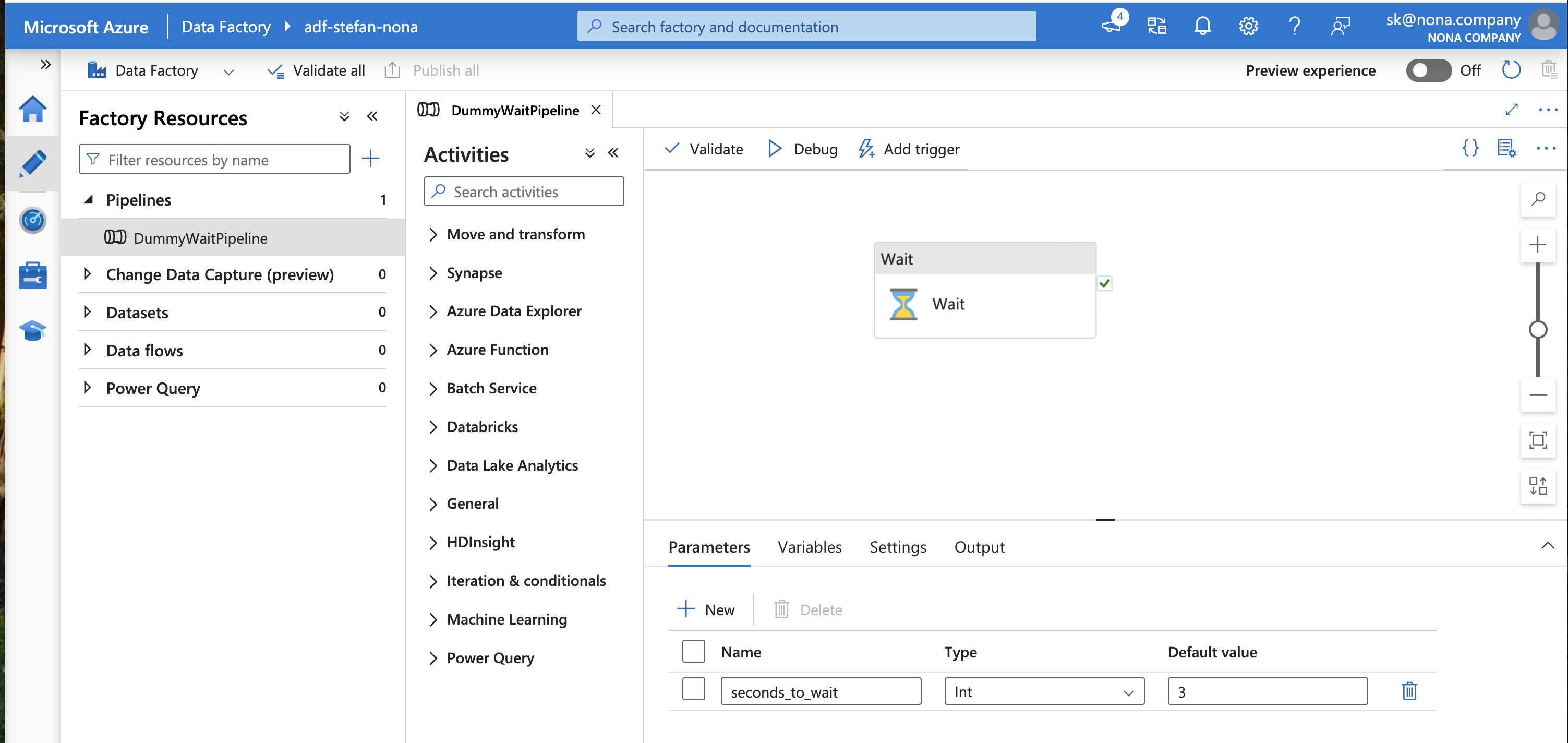Click Add trigger button
Screen dimensions: 1568x743
[x=909, y=149]
